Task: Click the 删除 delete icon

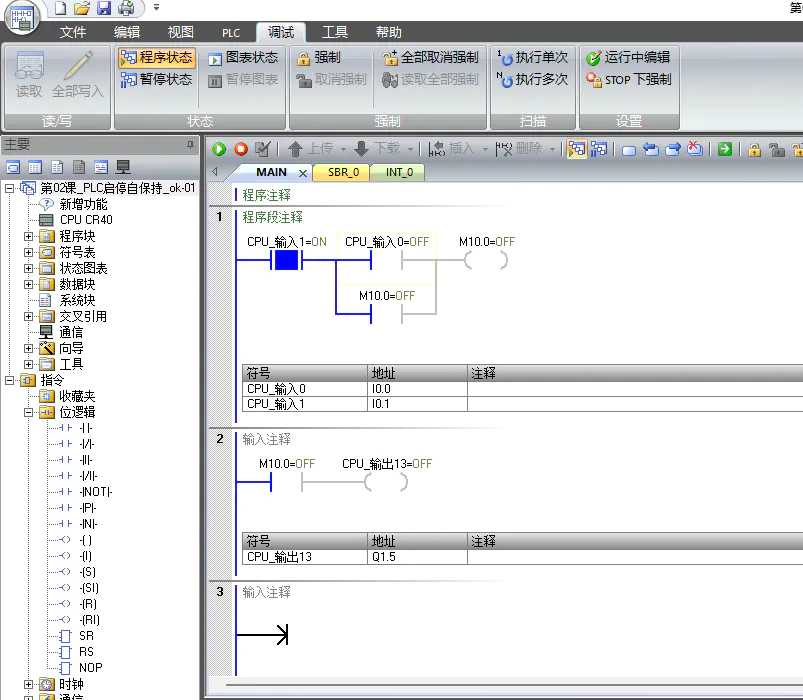Action: [x=504, y=149]
